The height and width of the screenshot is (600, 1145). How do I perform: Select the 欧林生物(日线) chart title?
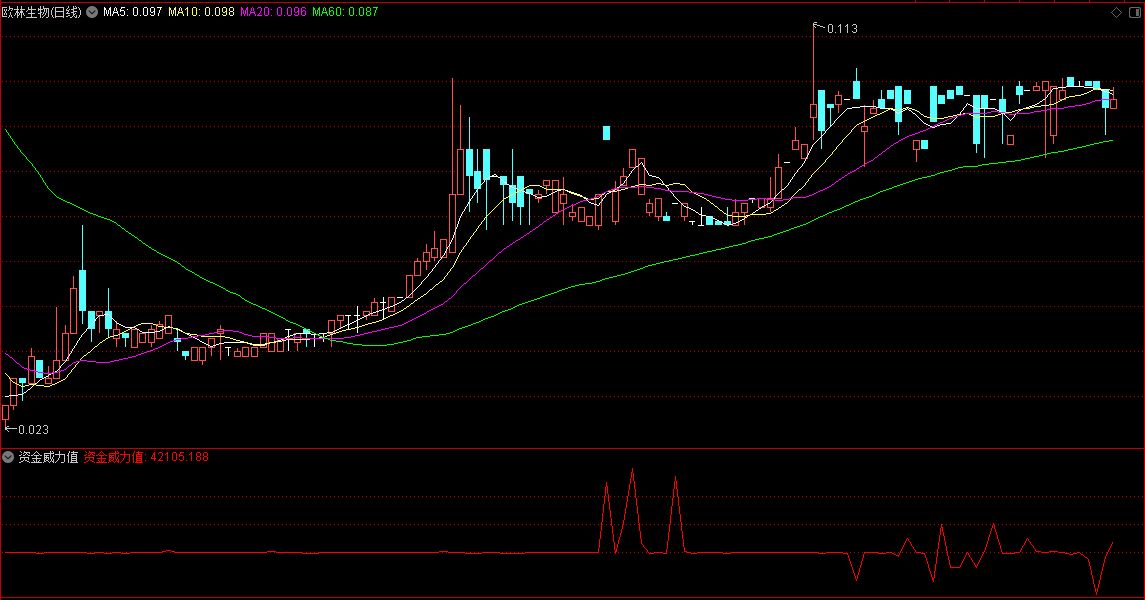(42, 12)
